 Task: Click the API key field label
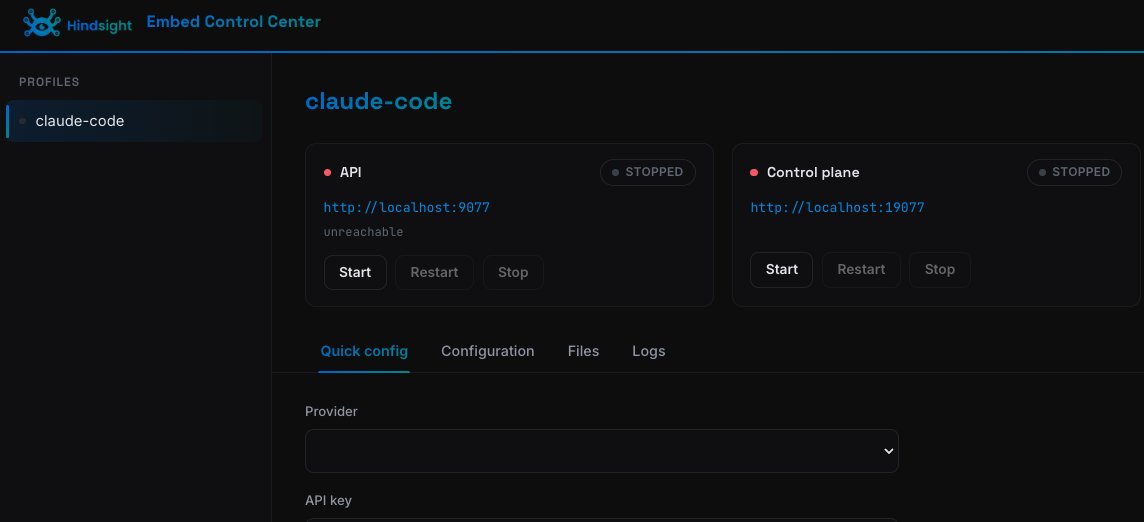(328, 501)
